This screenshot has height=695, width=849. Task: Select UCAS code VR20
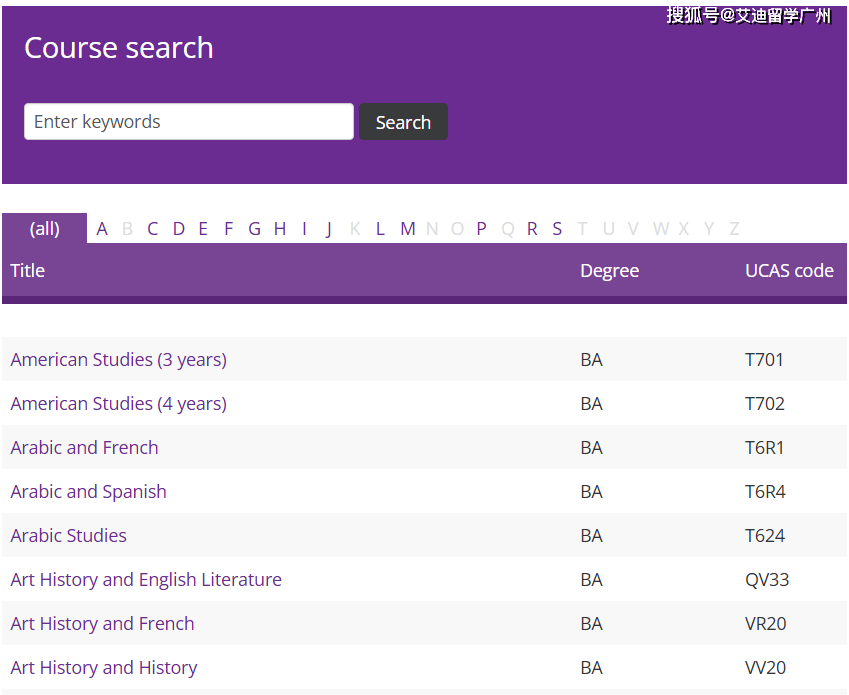point(766,624)
